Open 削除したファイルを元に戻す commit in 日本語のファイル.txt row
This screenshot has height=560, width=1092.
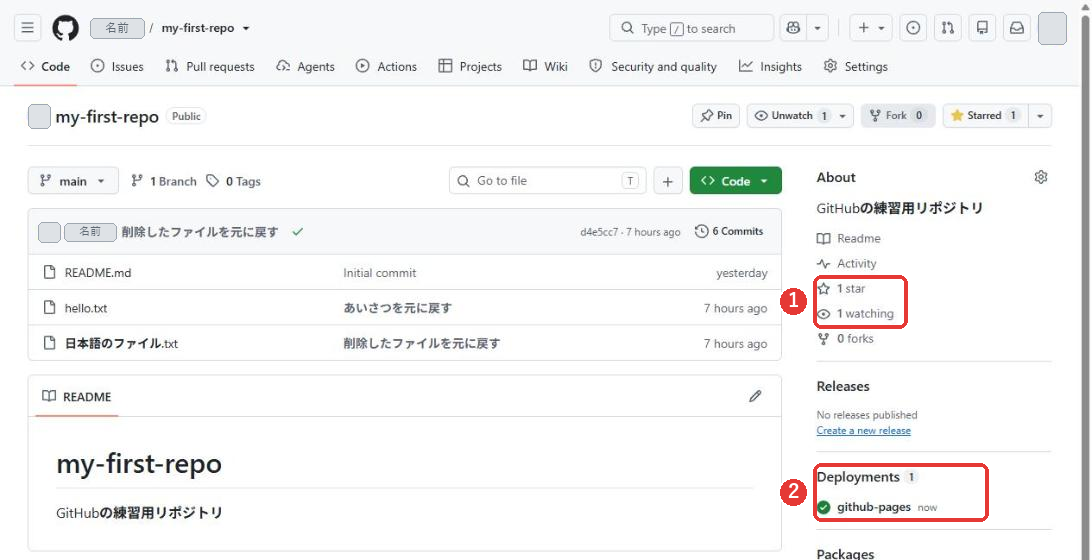[421, 343]
